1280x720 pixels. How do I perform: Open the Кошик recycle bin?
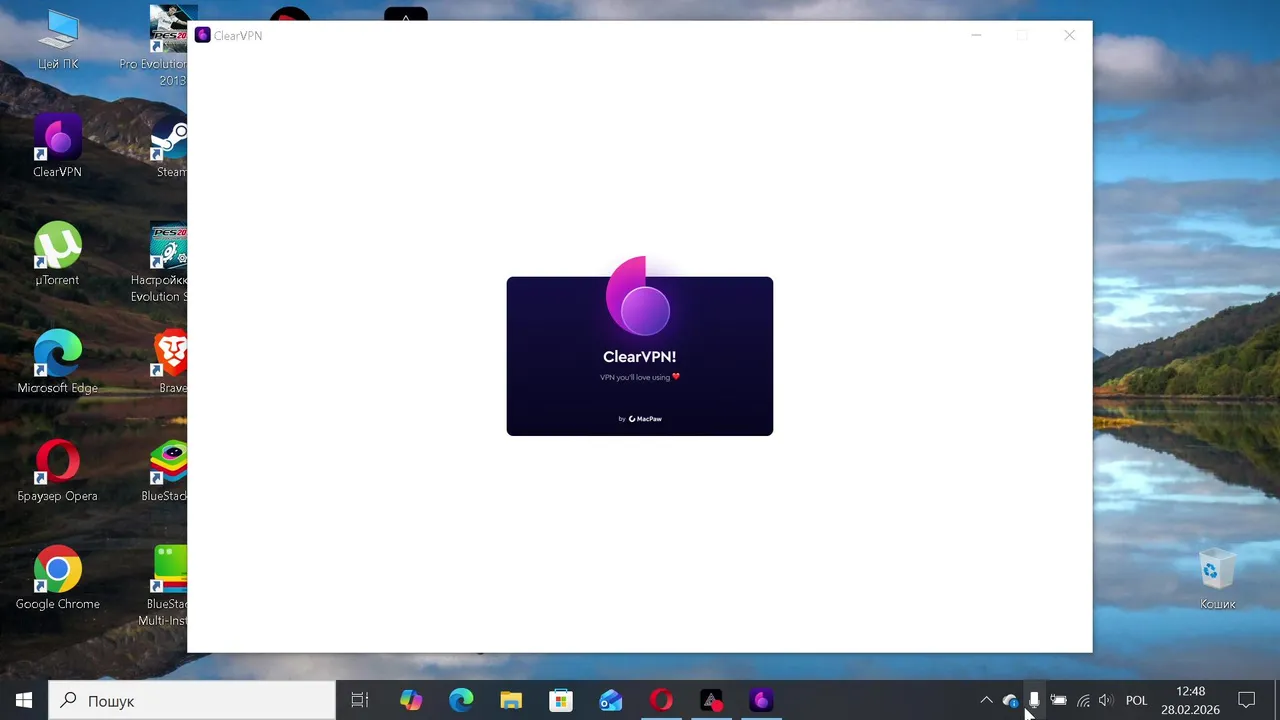coord(1217,578)
